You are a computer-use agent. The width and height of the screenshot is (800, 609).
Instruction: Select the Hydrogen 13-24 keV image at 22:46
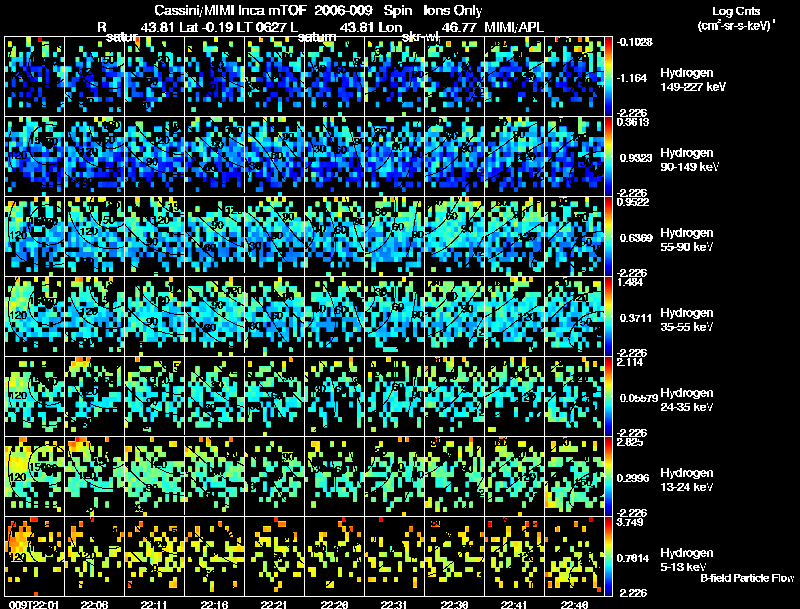[x=574, y=476]
